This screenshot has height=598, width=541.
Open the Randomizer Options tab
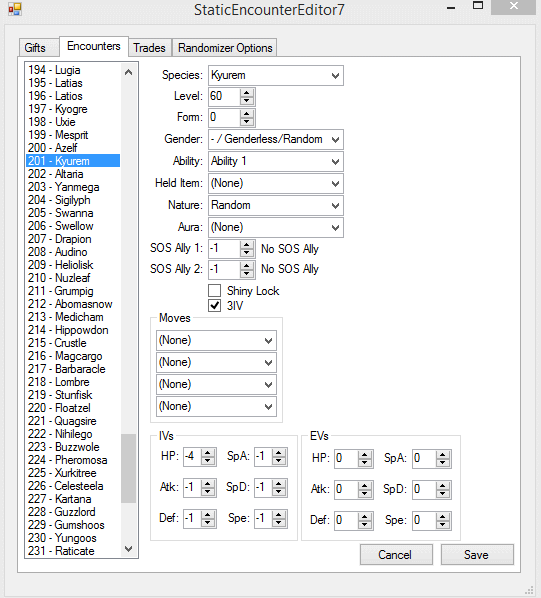(225, 48)
